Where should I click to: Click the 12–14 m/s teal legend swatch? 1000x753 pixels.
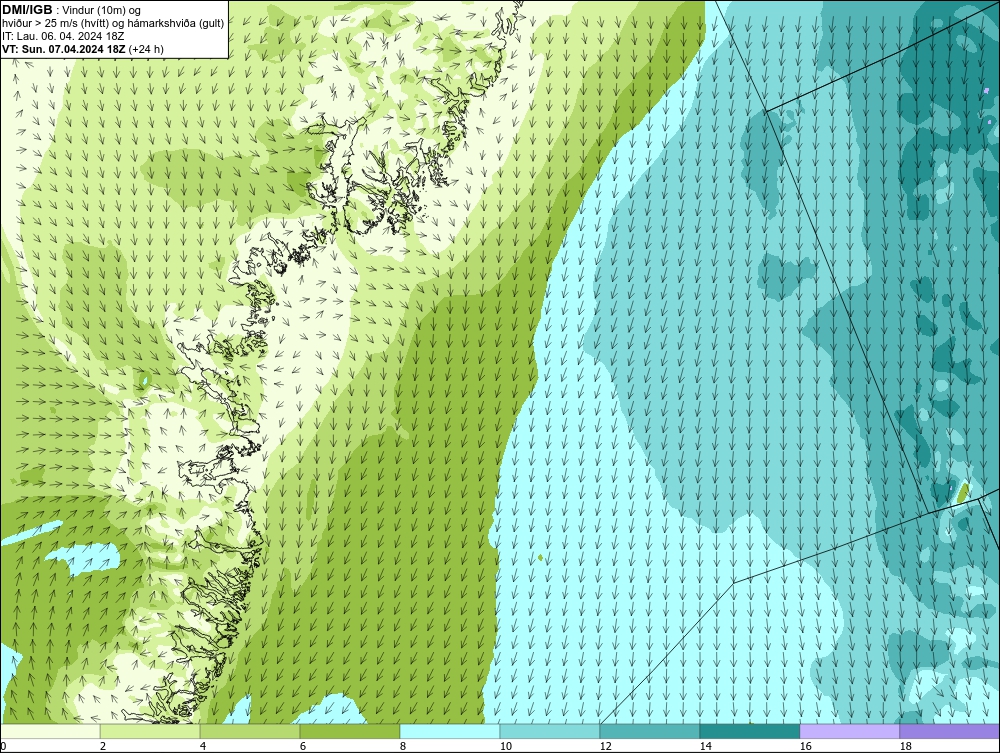point(649,731)
